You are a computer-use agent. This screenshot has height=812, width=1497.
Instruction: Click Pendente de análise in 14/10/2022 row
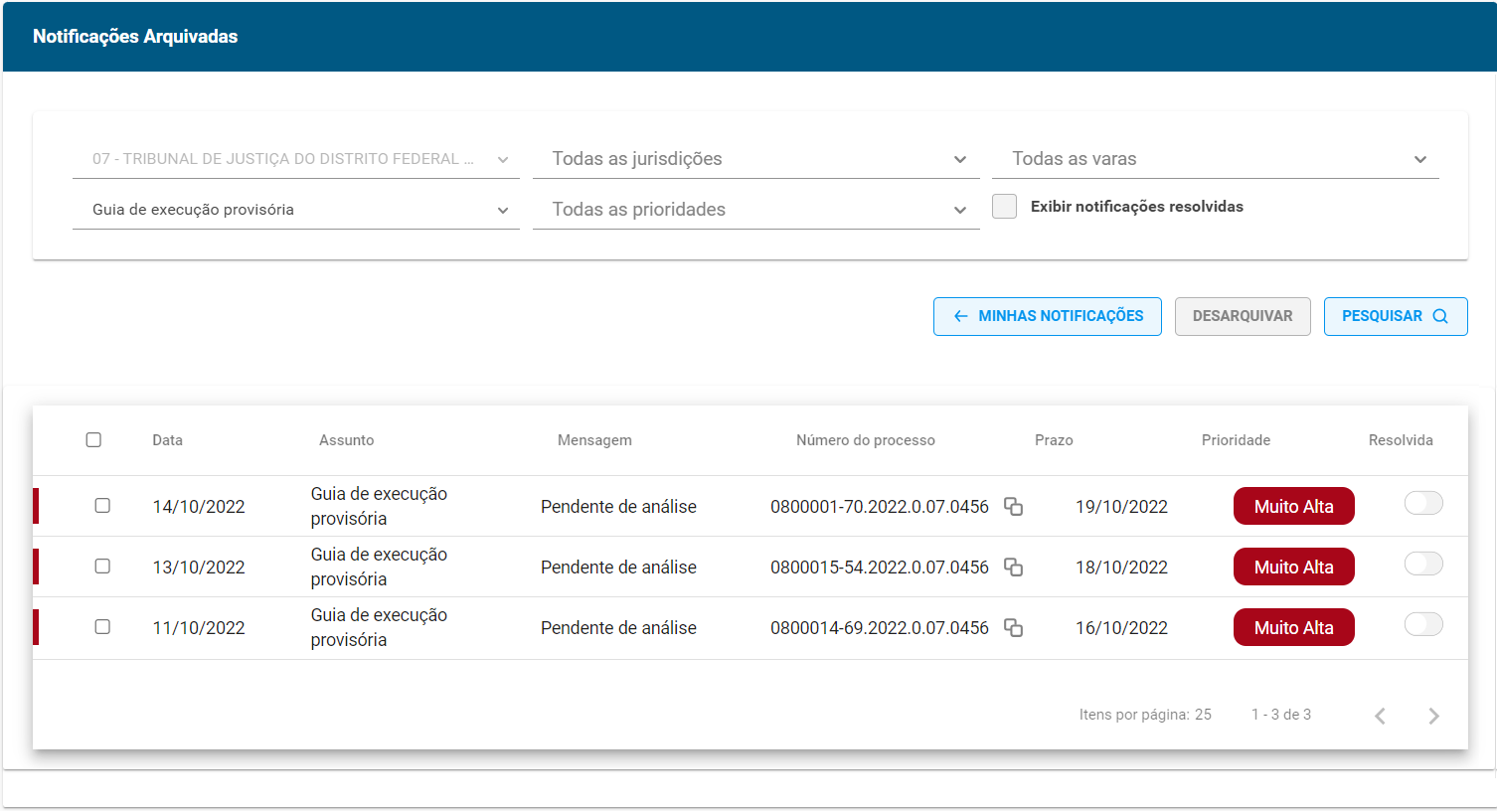[618, 507]
